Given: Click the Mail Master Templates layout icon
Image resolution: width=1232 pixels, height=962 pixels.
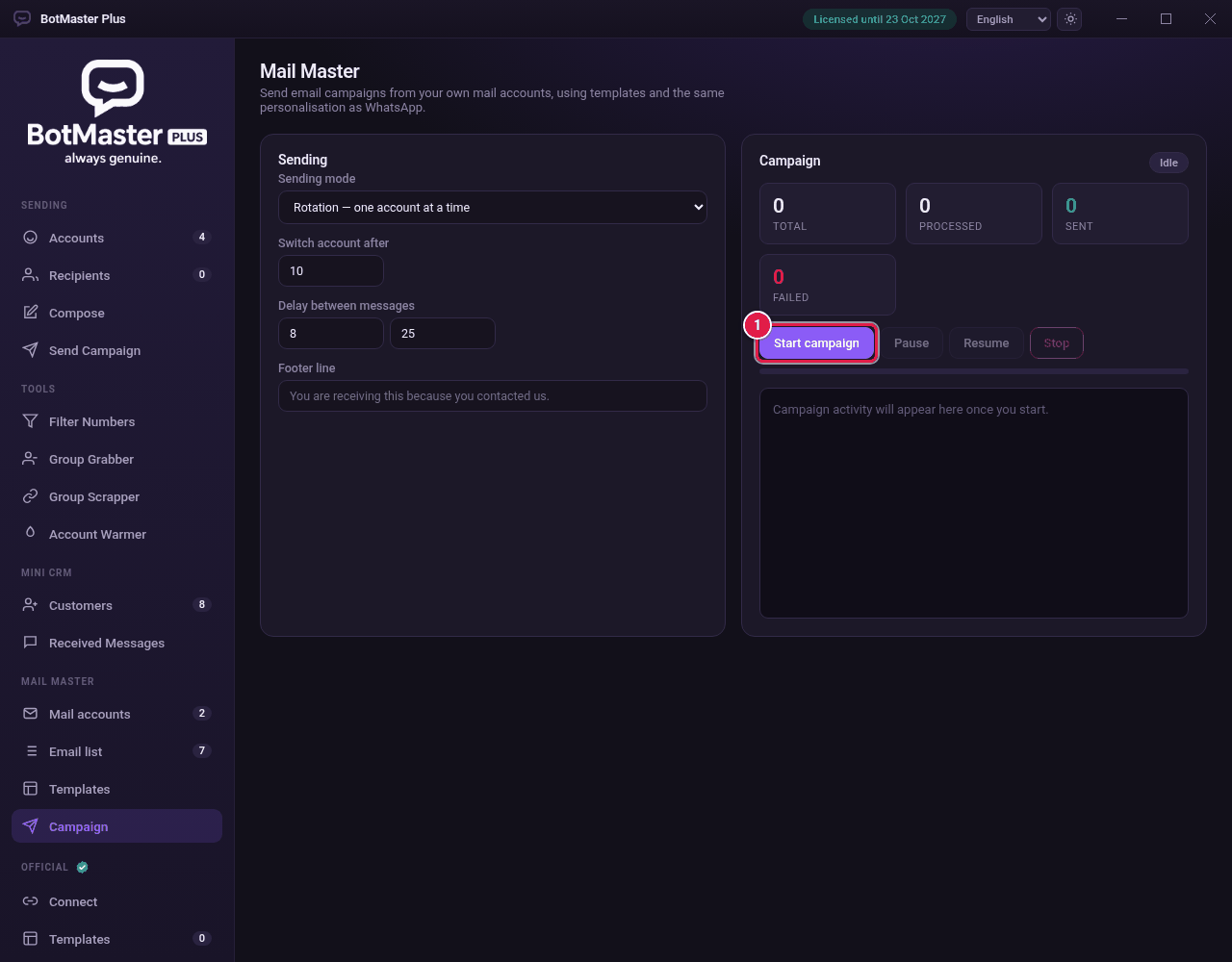Looking at the screenshot, I should (31, 789).
